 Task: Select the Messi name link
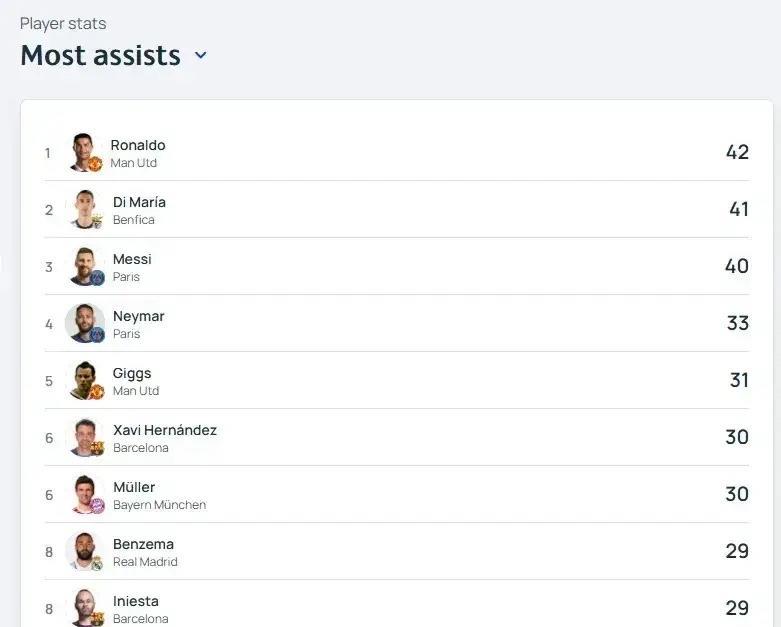(132, 259)
